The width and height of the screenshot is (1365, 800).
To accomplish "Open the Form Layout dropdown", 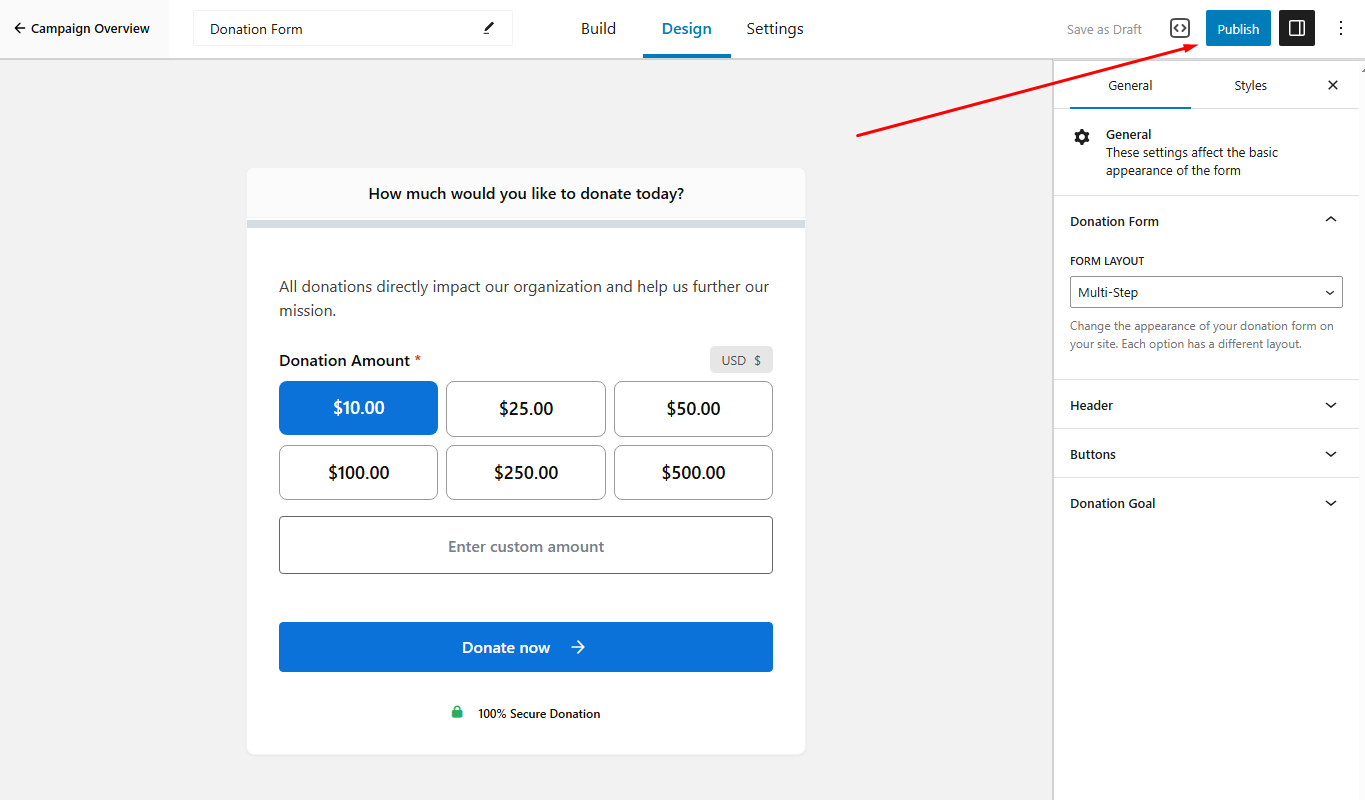I will click(x=1206, y=293).
